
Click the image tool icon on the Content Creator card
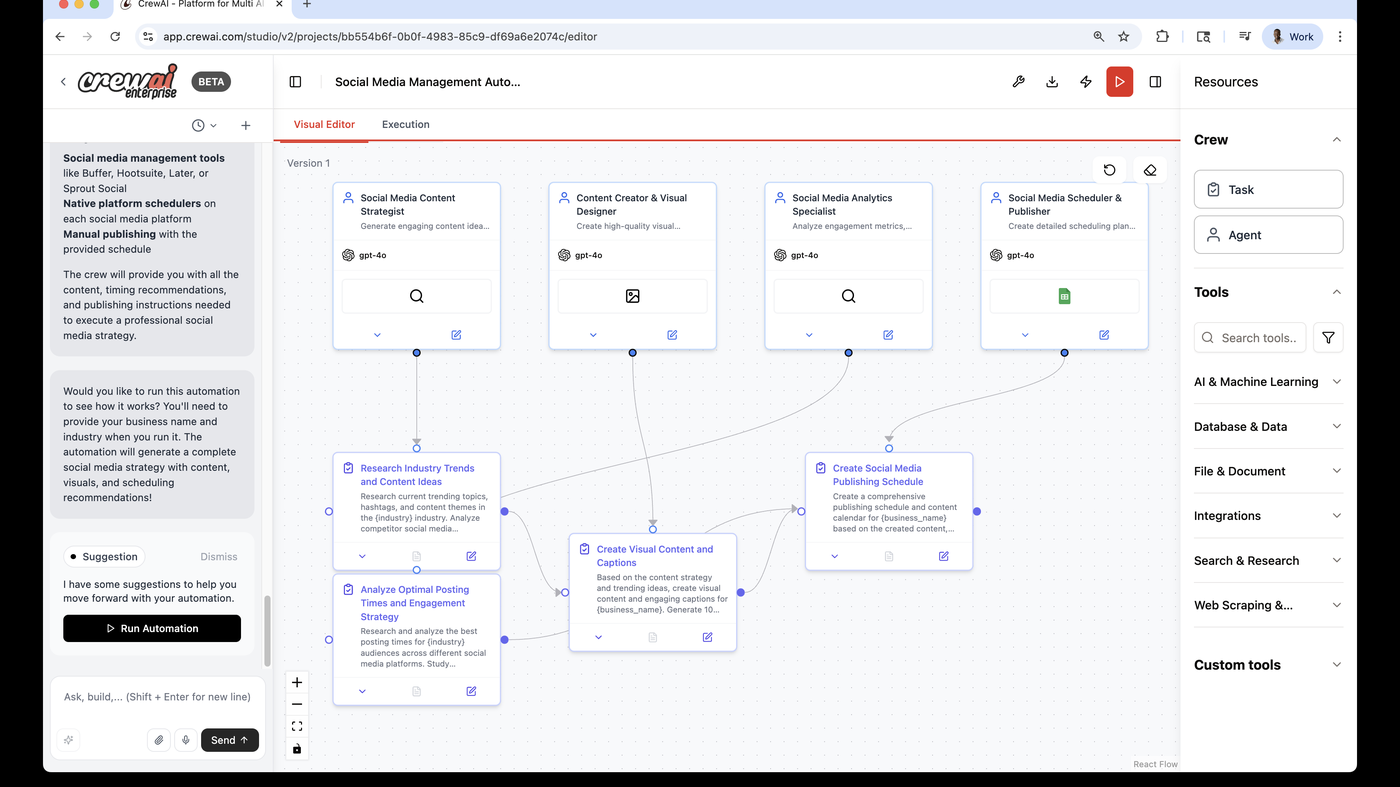[632, 296]
